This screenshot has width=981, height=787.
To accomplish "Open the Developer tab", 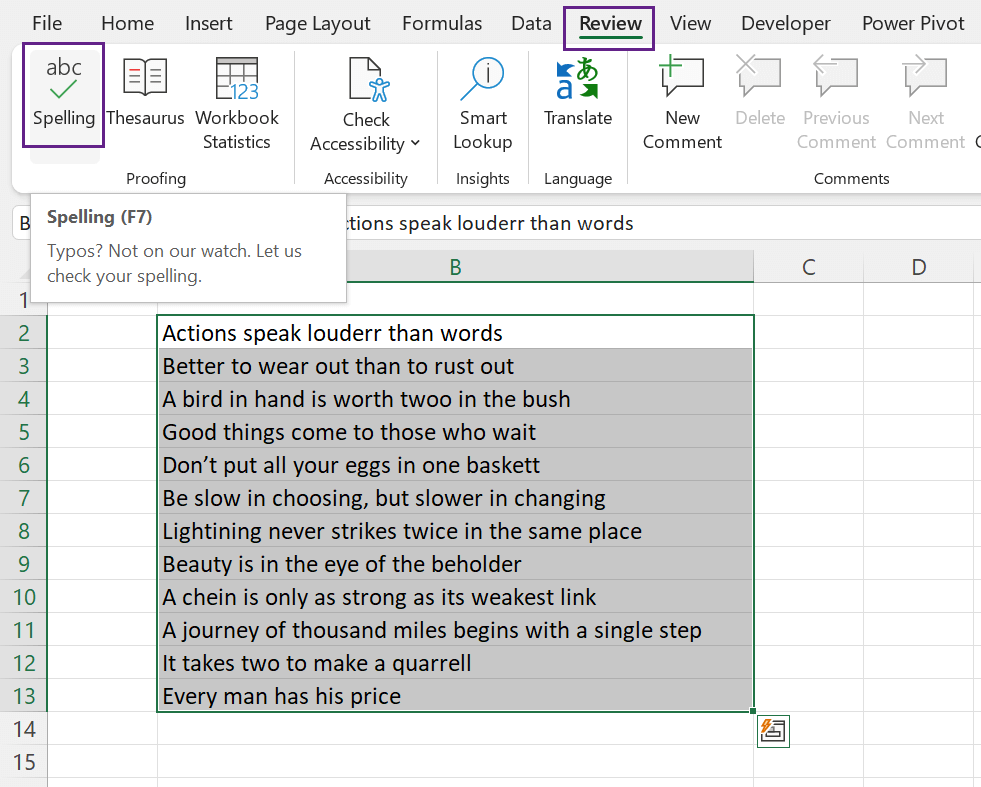I will [785, 22].
